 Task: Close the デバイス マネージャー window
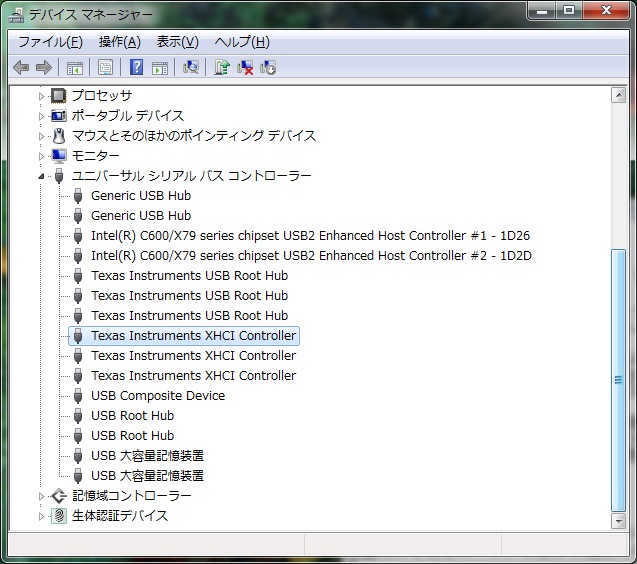pos(606,10)
